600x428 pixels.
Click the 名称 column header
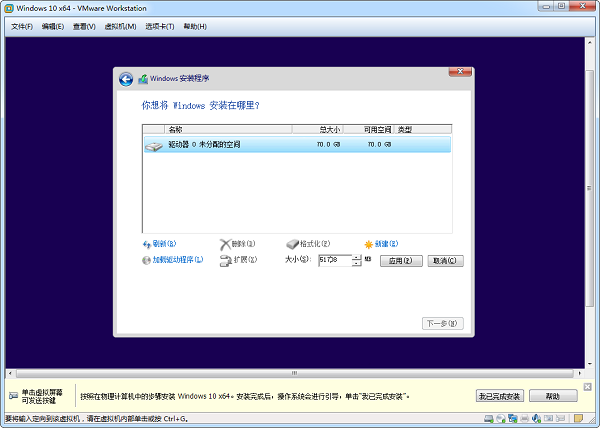228,129
